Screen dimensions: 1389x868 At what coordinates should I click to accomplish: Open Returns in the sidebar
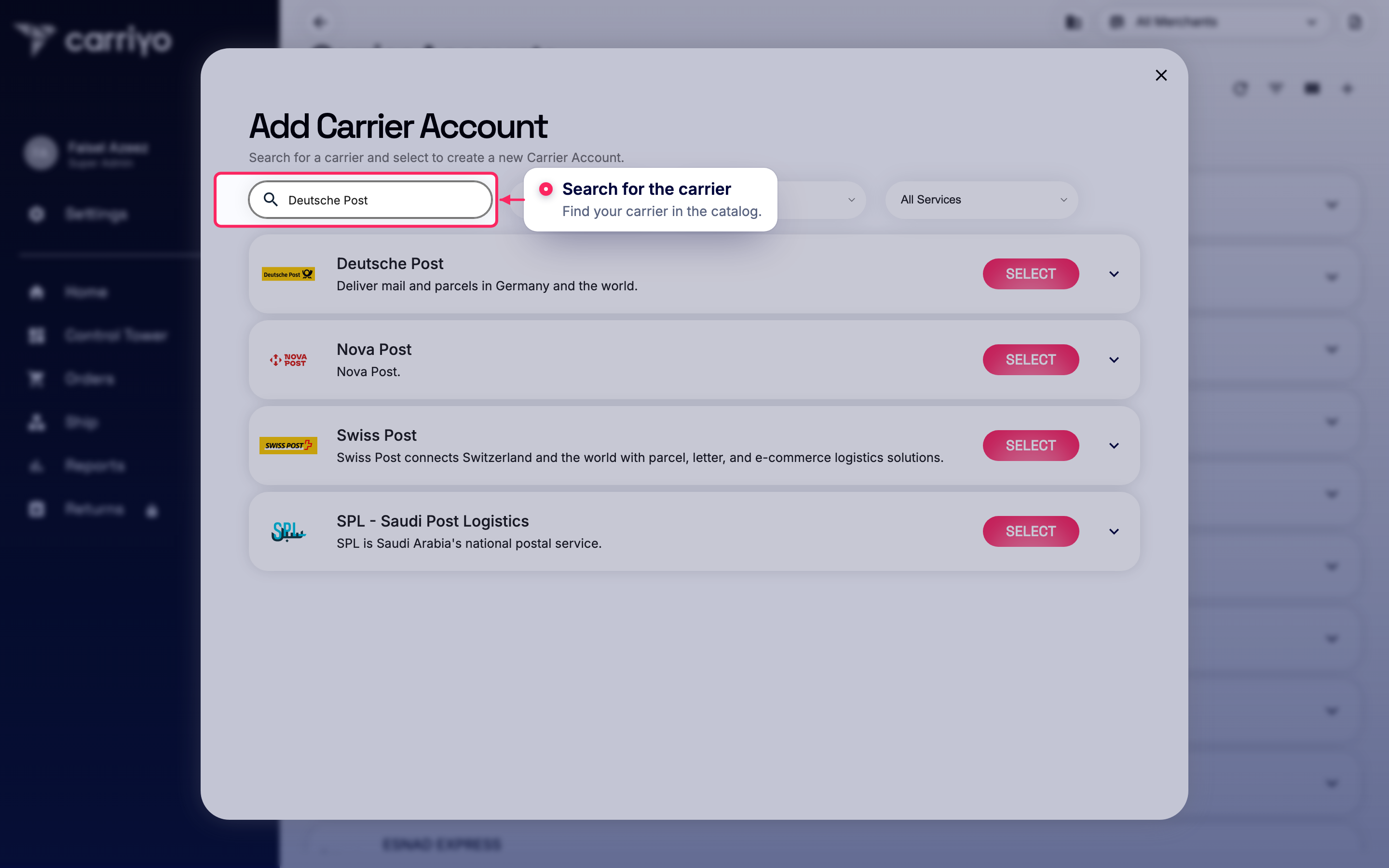click(94, 509)
